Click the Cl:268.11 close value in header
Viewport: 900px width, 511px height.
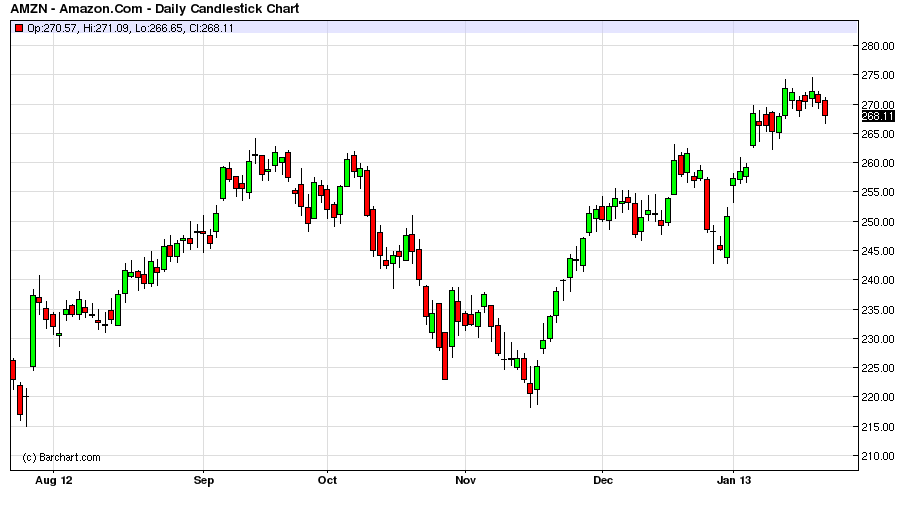pos(212,28)
